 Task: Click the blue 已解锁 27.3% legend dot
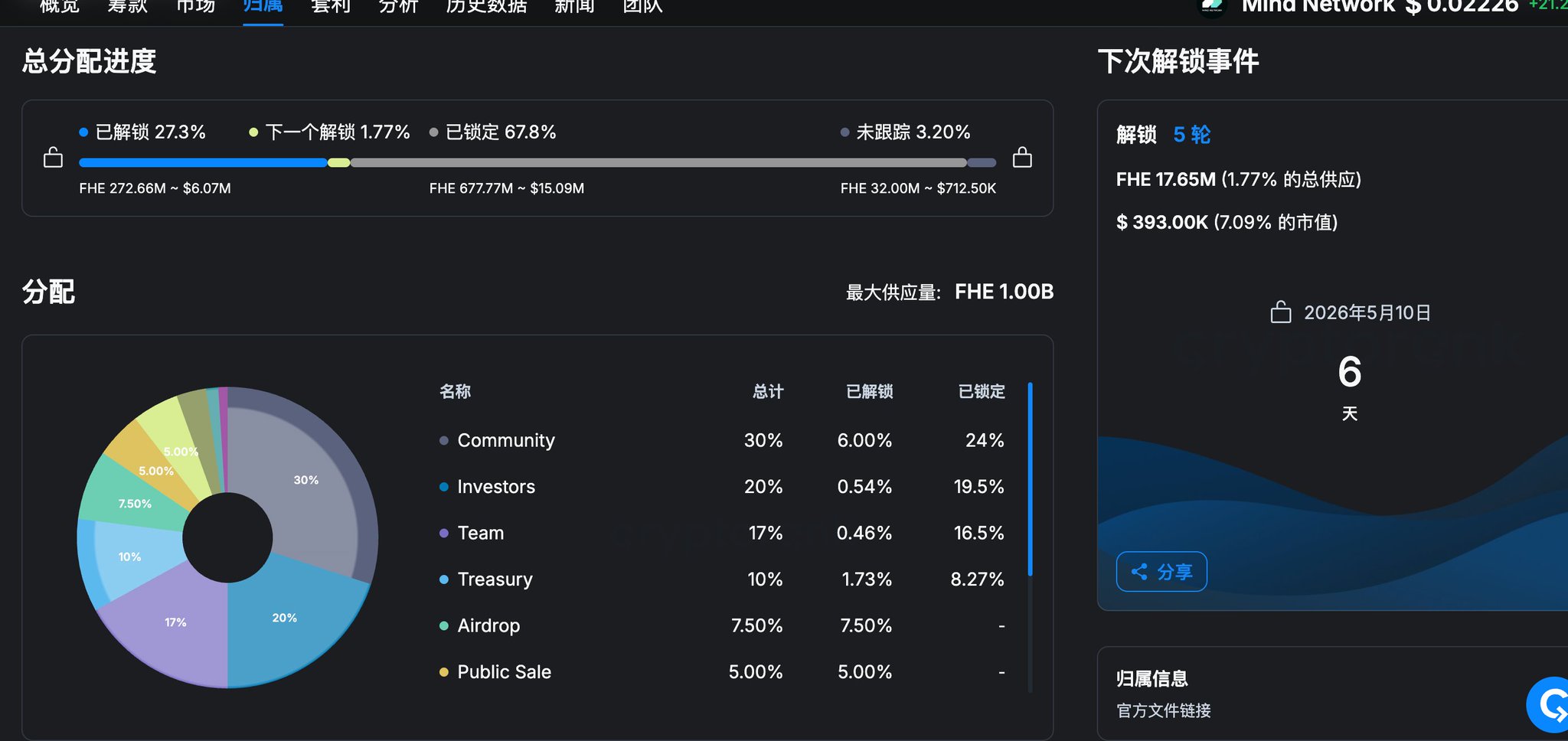click(x=83, y=132)
